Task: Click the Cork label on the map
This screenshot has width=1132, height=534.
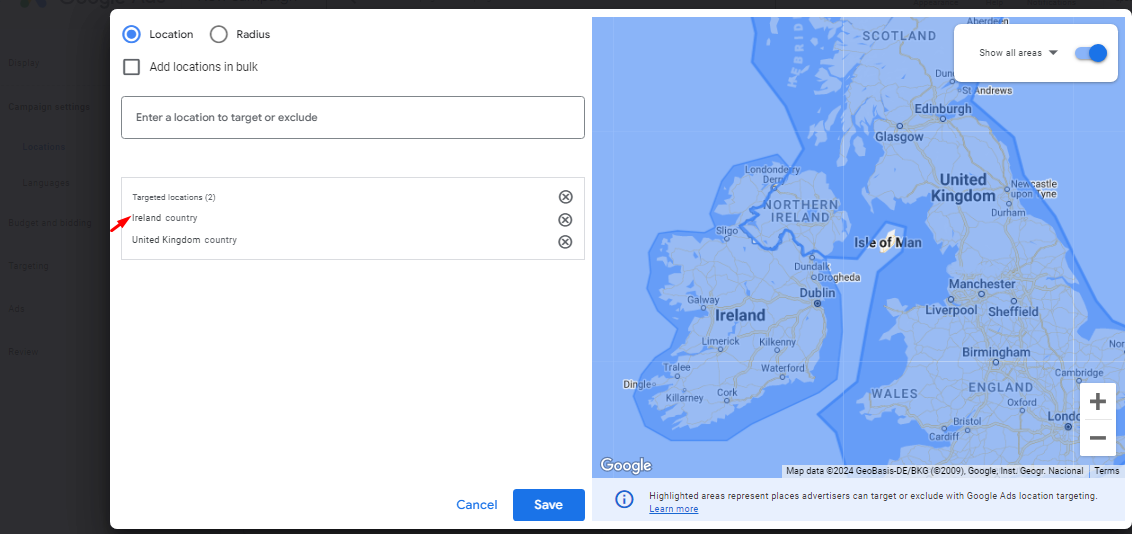Action: (x=727, y=393)
